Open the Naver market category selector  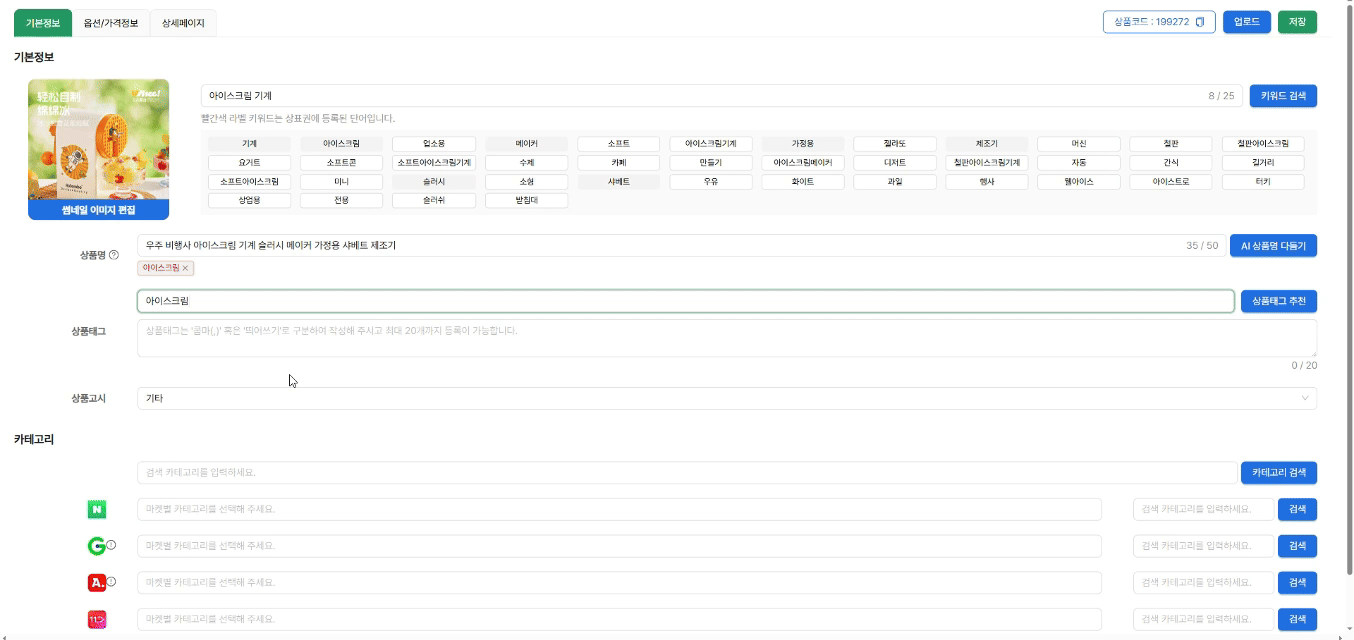(618, 510)
